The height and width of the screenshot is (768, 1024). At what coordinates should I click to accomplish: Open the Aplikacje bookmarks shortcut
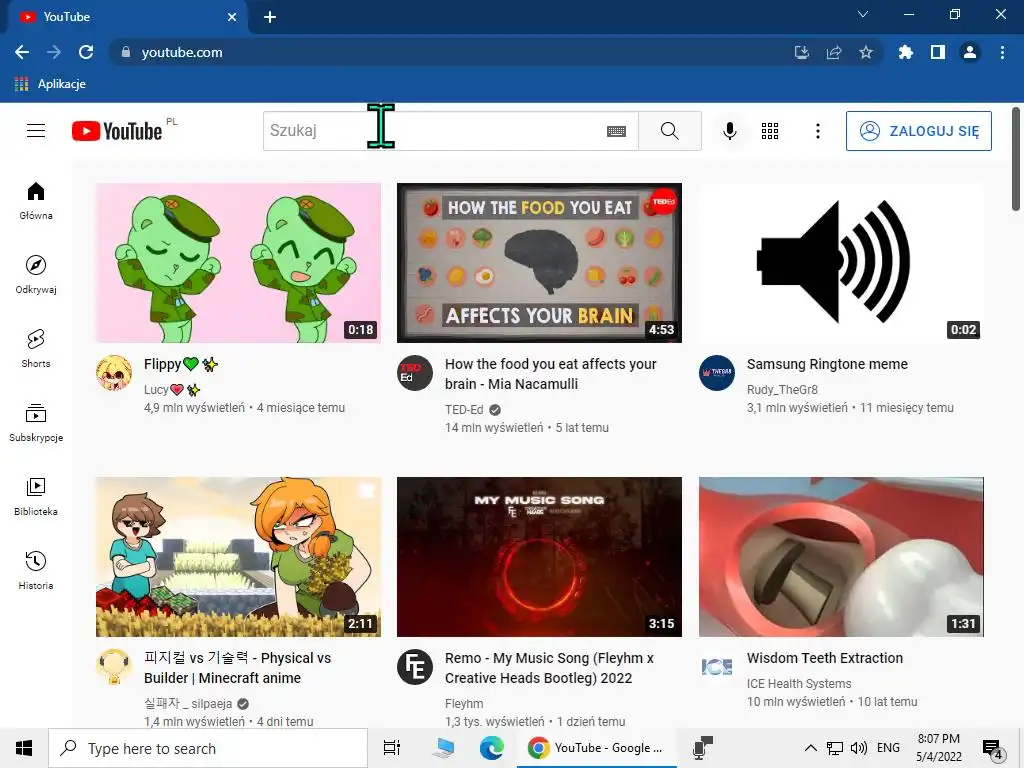pos(50,84)
